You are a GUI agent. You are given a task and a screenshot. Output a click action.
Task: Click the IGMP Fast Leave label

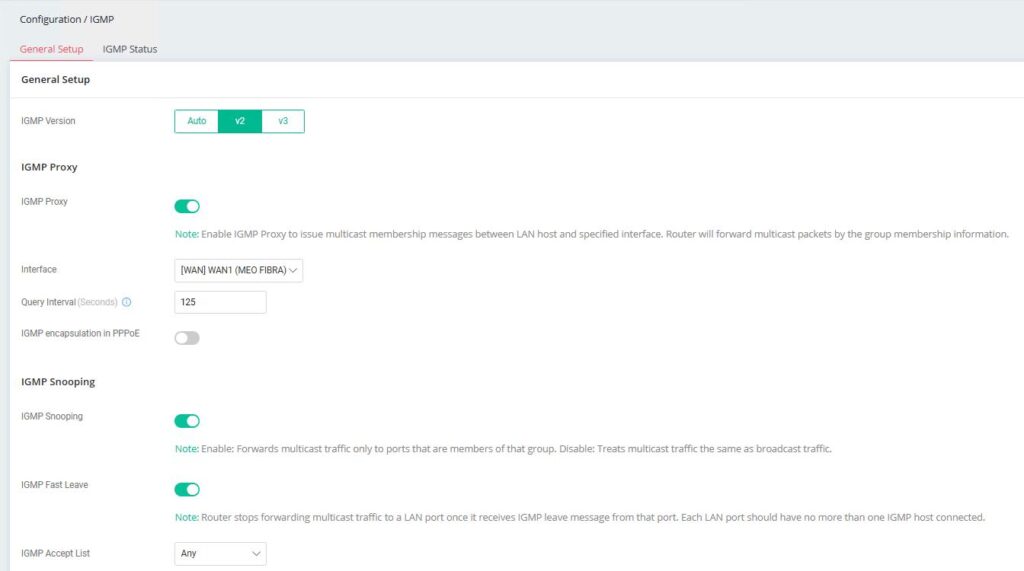coord(54,485)
